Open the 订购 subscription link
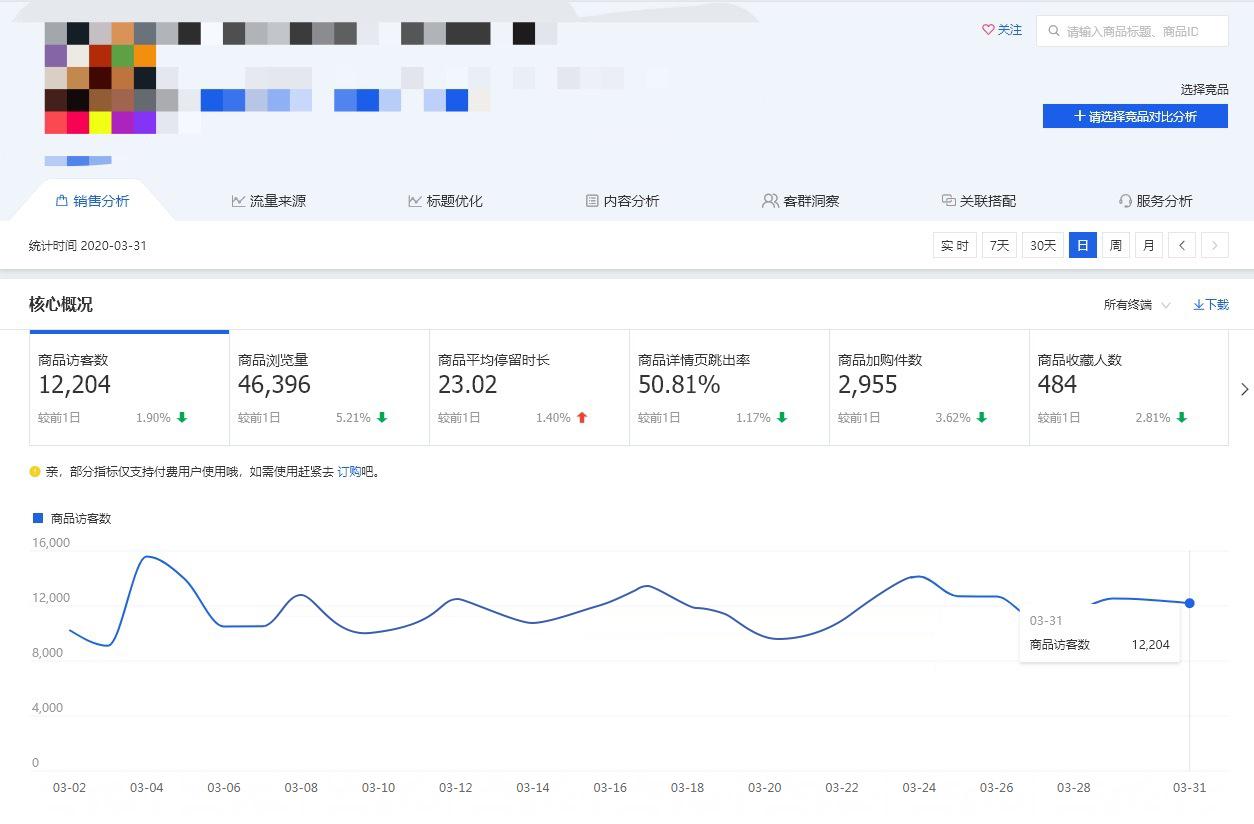1254x824 pixels. tap(348, 471)
